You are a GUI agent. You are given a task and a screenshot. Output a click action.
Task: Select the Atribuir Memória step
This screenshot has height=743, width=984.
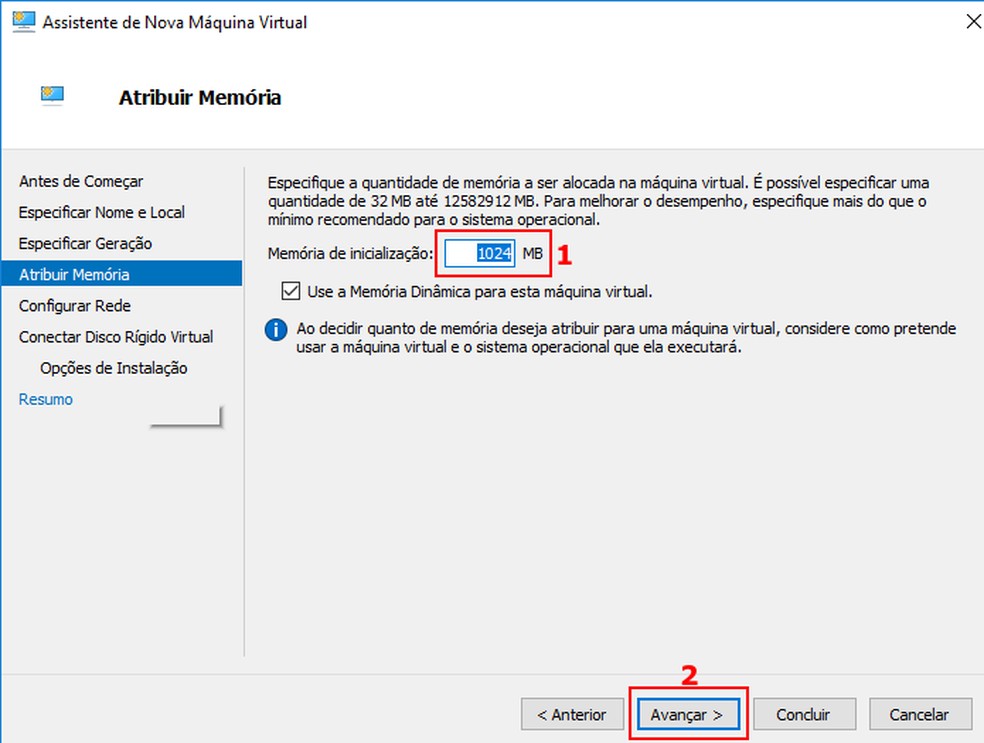click(x=122, y=274)
